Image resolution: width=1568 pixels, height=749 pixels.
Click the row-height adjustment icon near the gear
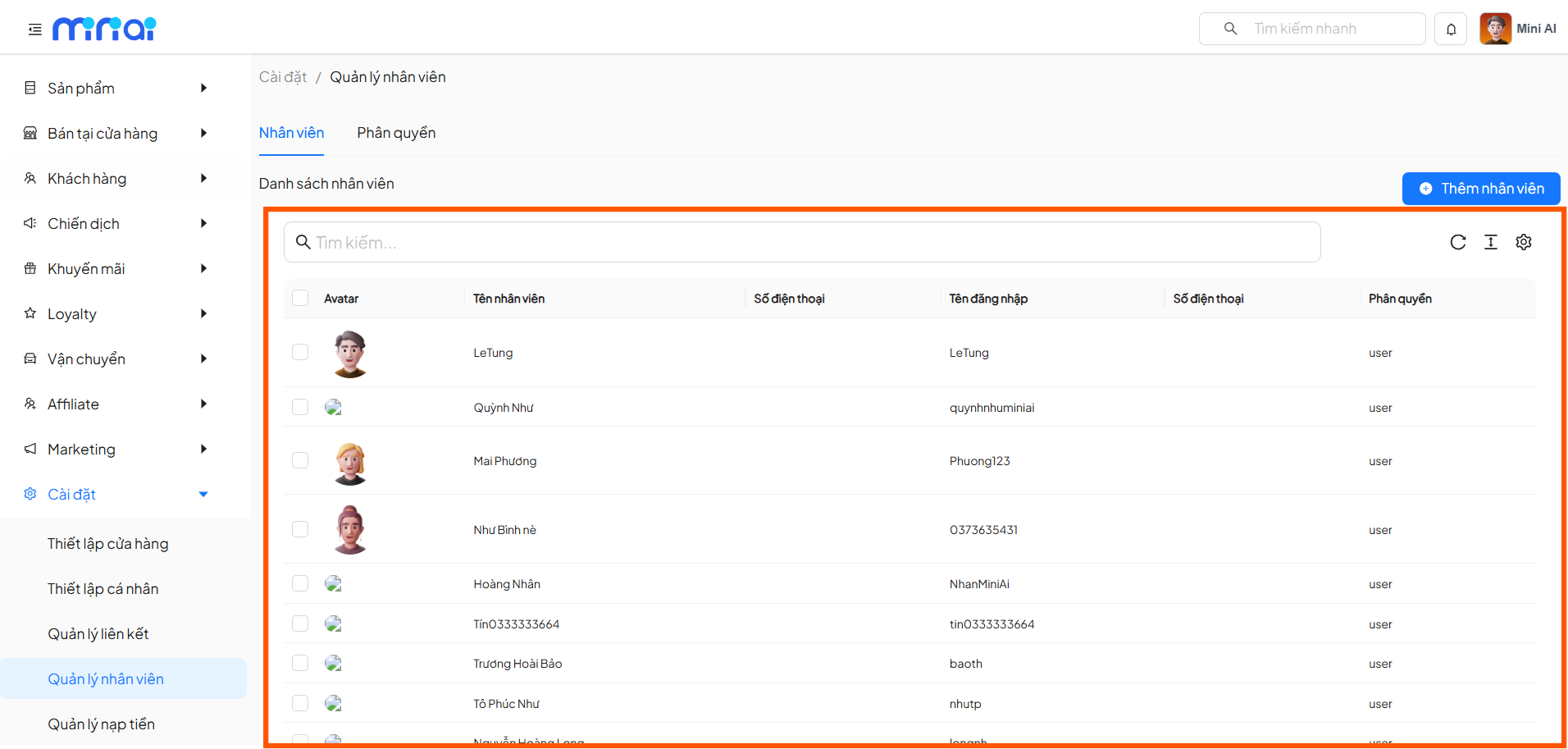tap(1491, 242)
